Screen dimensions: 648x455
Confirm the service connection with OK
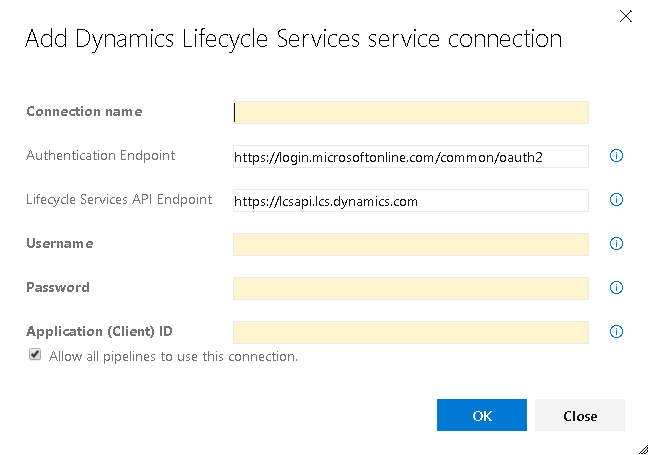[482, 415]
